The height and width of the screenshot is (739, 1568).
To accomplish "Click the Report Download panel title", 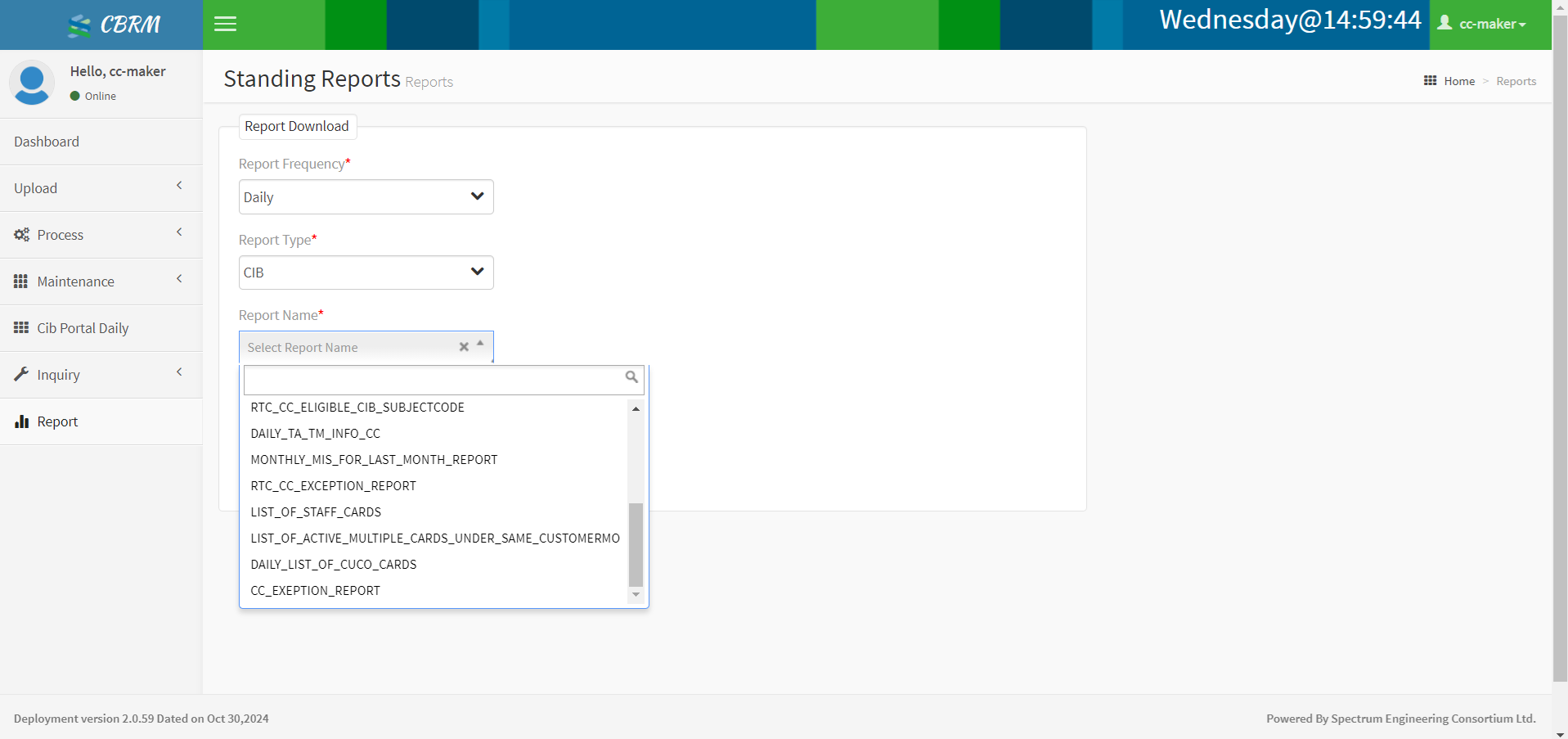I will click(297, 126).
